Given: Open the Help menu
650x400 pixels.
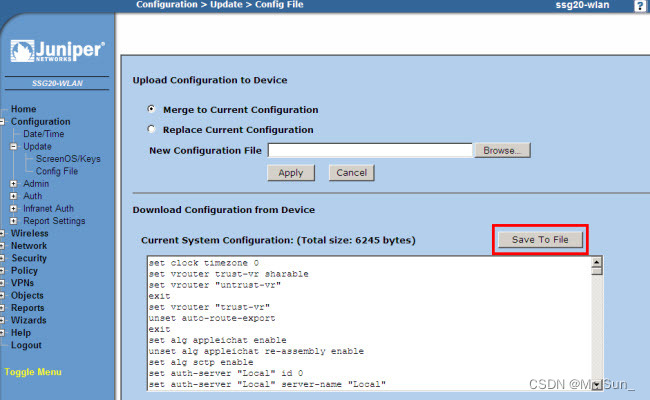Looking at the screenshot, I should point(21,333).
